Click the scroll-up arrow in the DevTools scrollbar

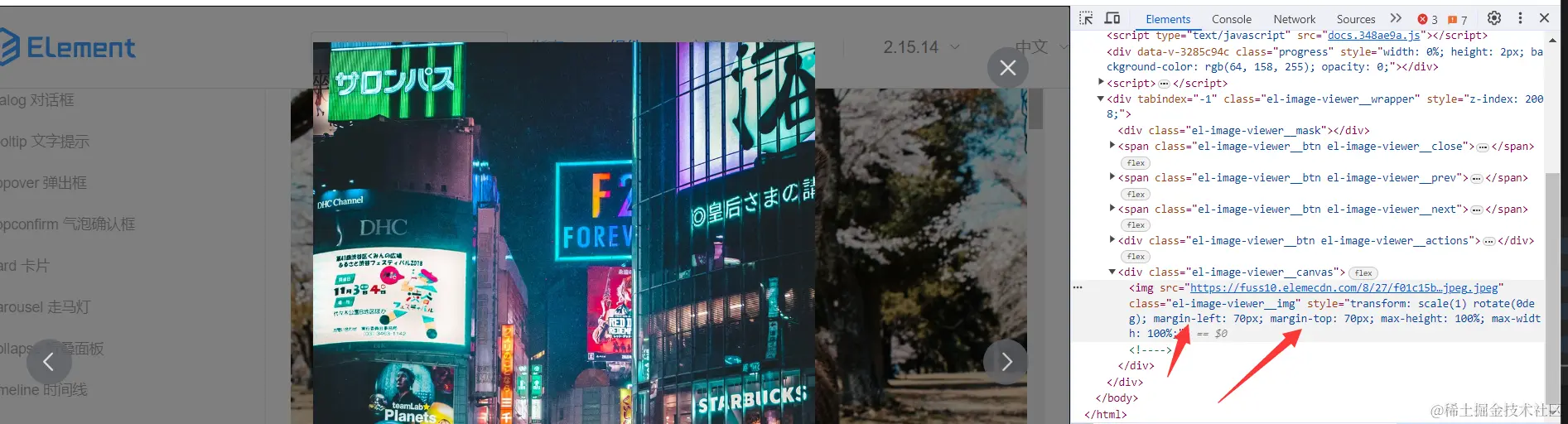tap(1552, 40)
